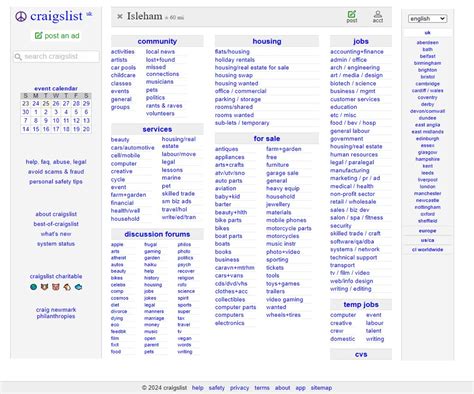This screenshot has height=394, width=474.
Task: Select cambridge in uk city list
Action: pyautogui.click(x=427, y=84)
